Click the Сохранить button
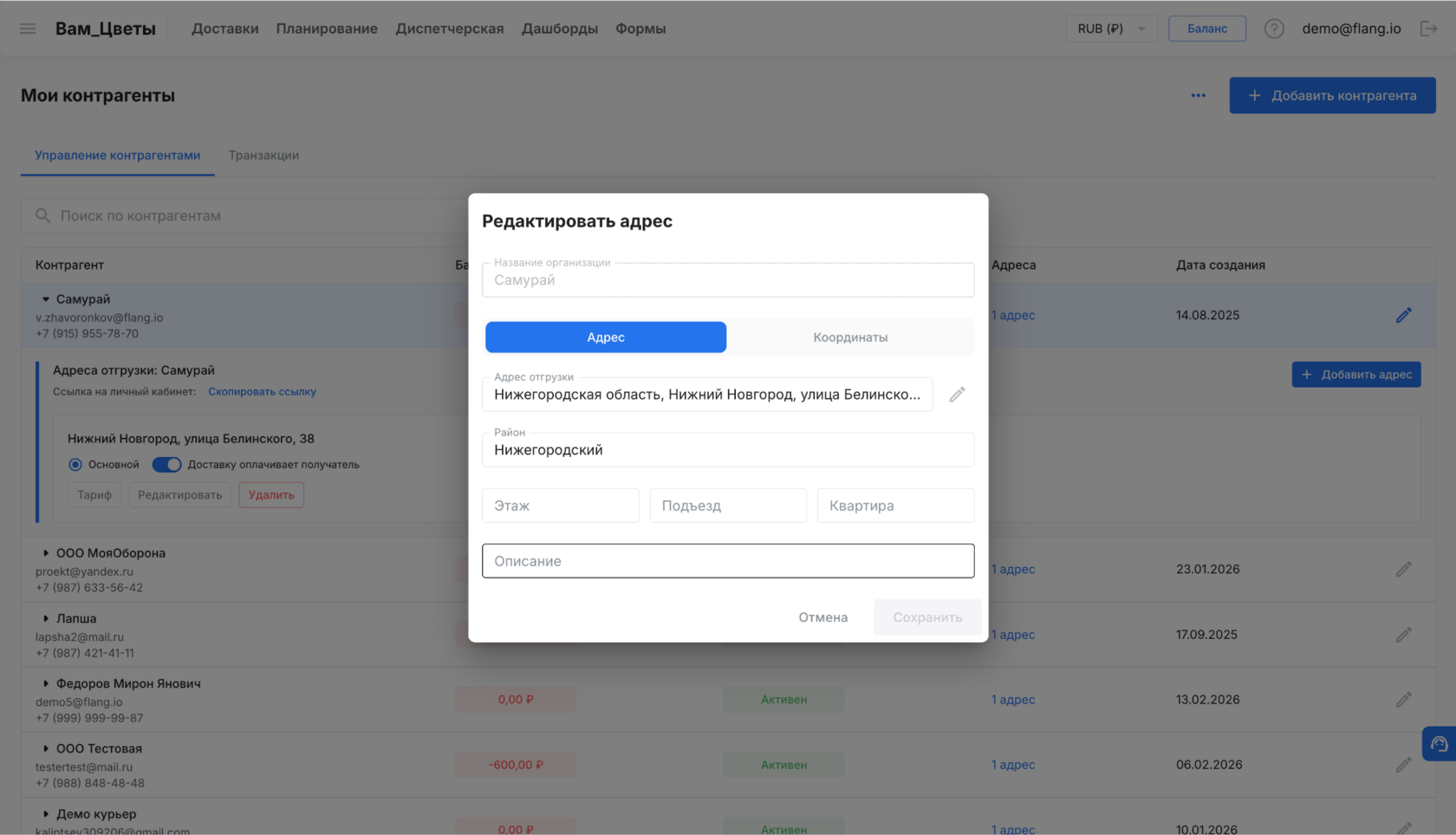This screenshot has height=835, width=1456. tap(927, 617)
